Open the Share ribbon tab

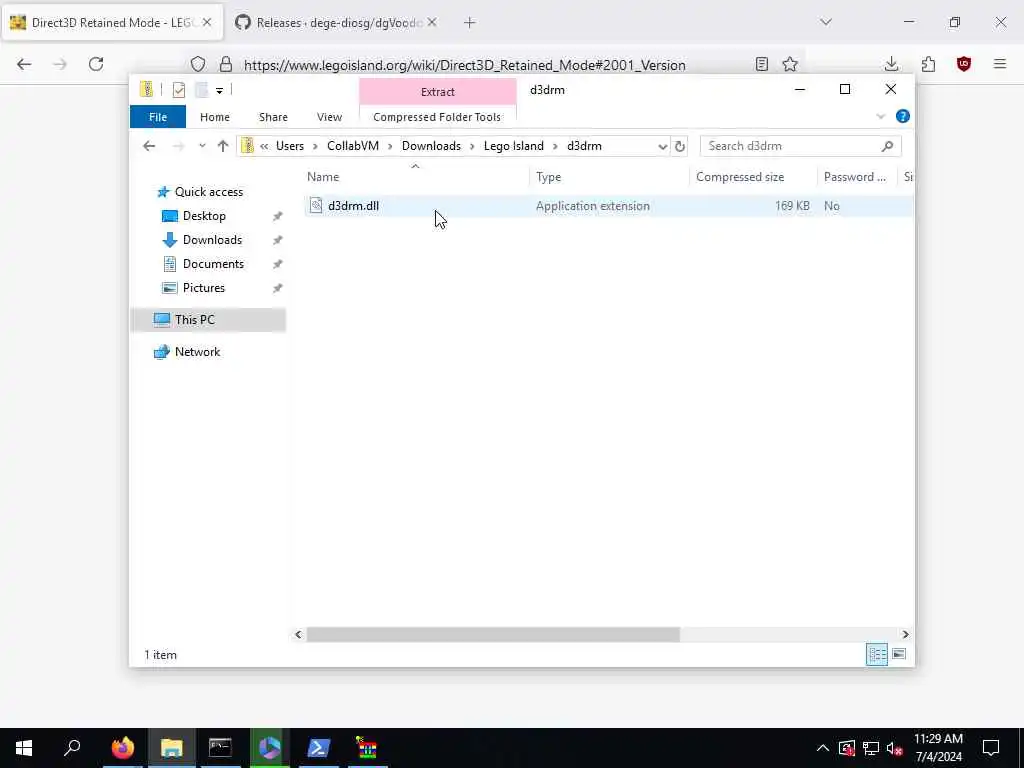pos(273,117)
